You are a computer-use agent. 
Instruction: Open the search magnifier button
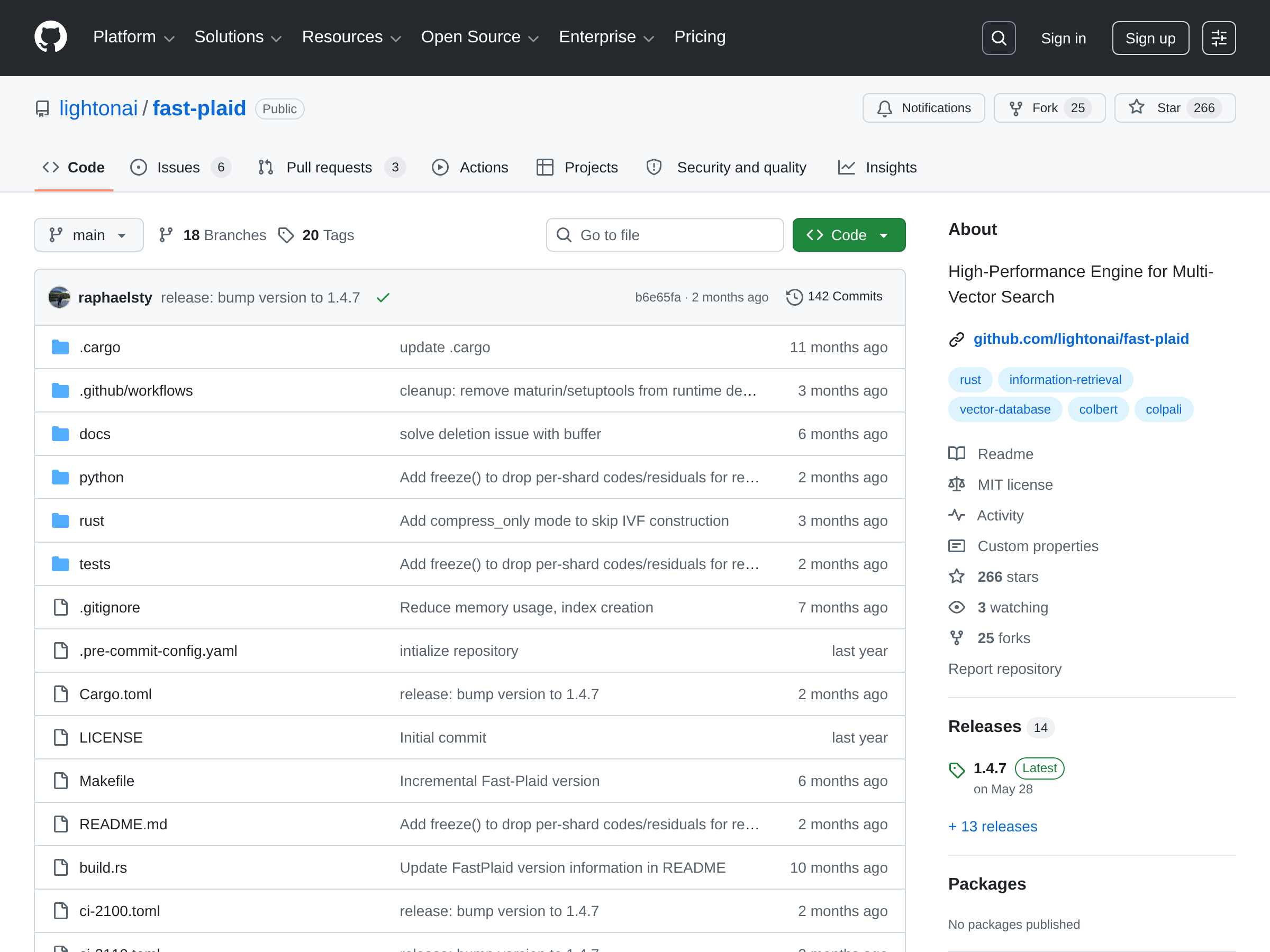click(999, 38)
